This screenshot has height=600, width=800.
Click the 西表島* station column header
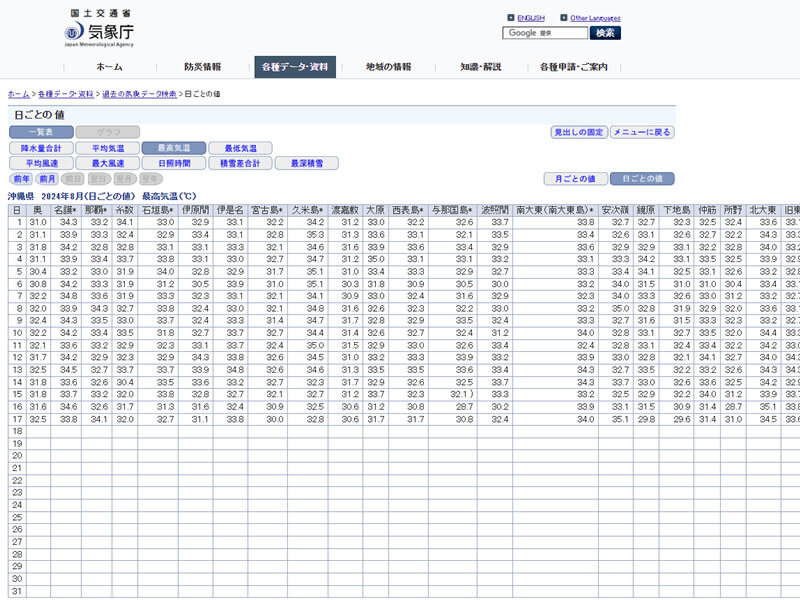[x=408, y=210]
